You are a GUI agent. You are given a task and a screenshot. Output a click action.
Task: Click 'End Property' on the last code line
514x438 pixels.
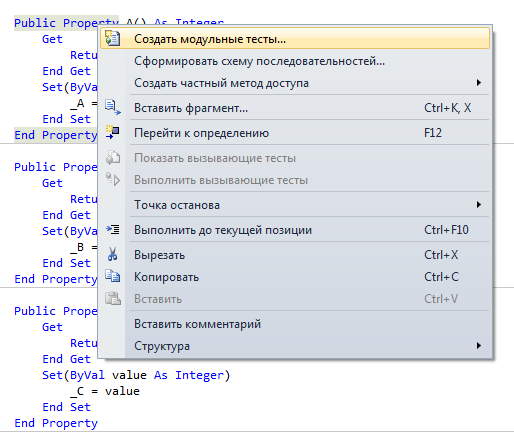tap(56, 423)
